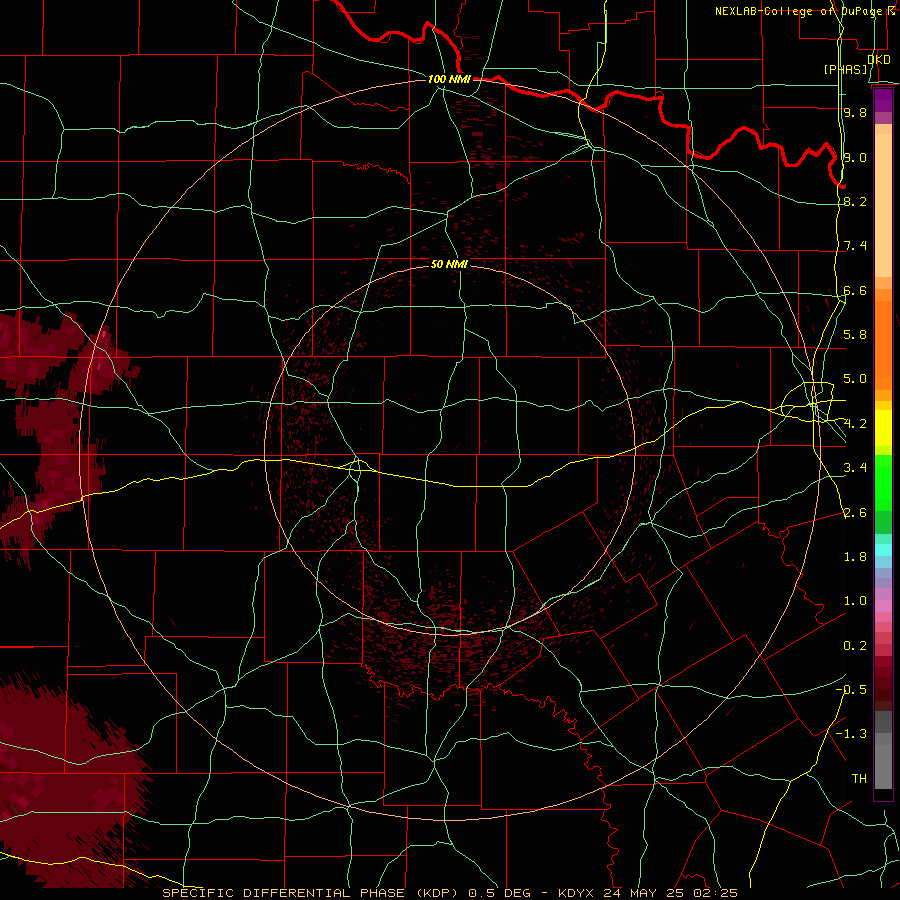Click the 5.8 value on the scale

click(x=855, y=335)
